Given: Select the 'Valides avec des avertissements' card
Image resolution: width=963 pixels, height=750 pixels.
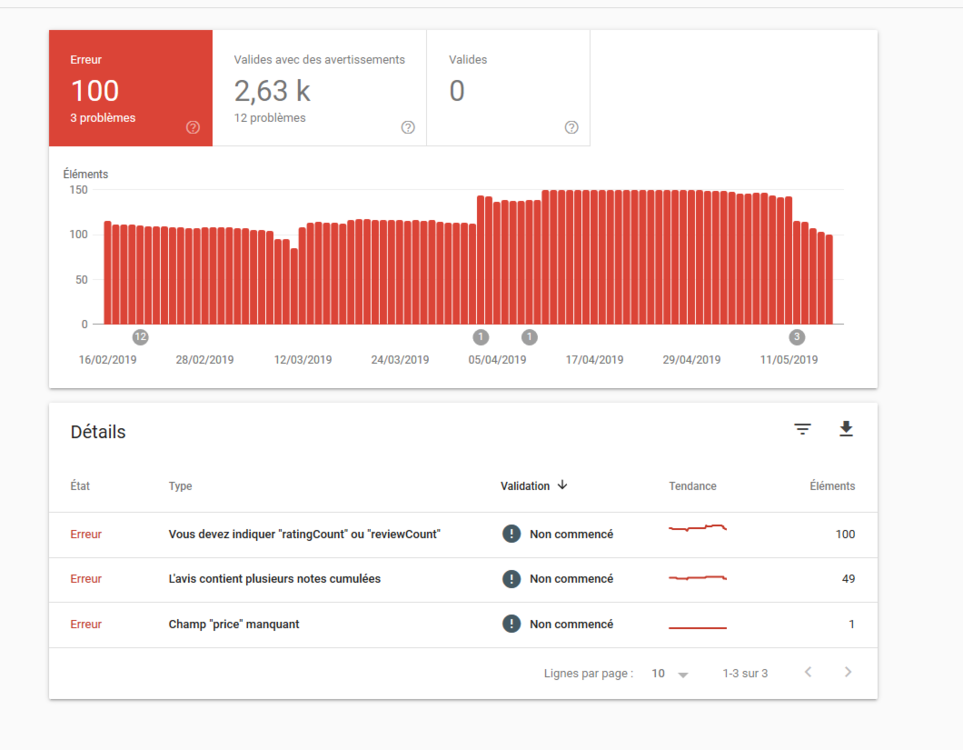Looking at the screenshot, I should (x=319, y=88).
